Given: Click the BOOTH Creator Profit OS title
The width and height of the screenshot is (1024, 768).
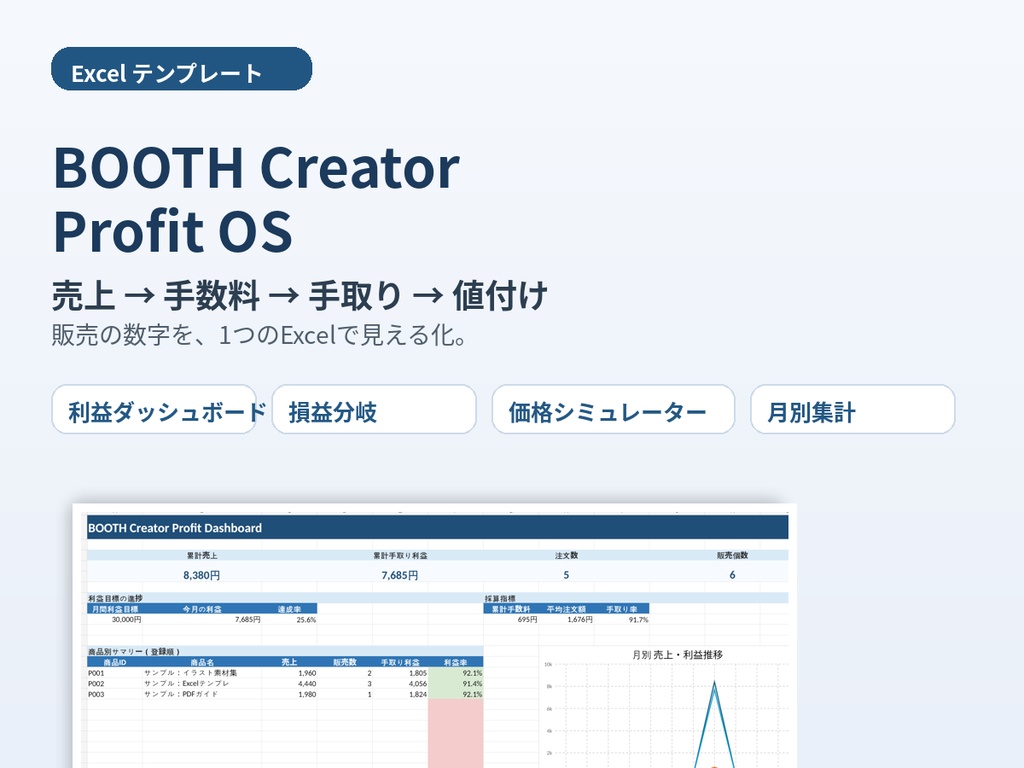Looking at the screenshot, I should click(x=257, y=199).
